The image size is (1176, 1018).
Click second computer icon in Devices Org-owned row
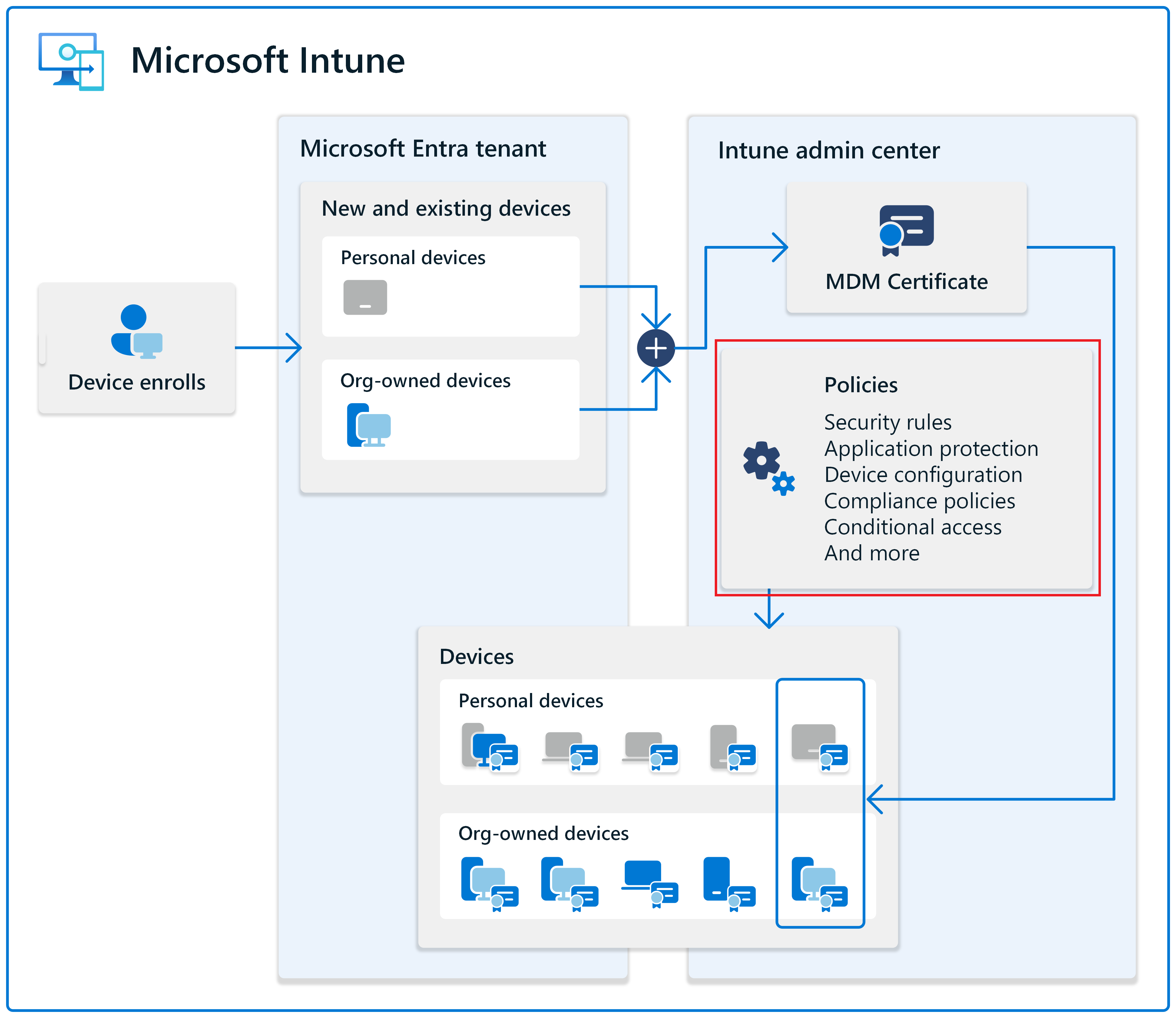point(570,884)
